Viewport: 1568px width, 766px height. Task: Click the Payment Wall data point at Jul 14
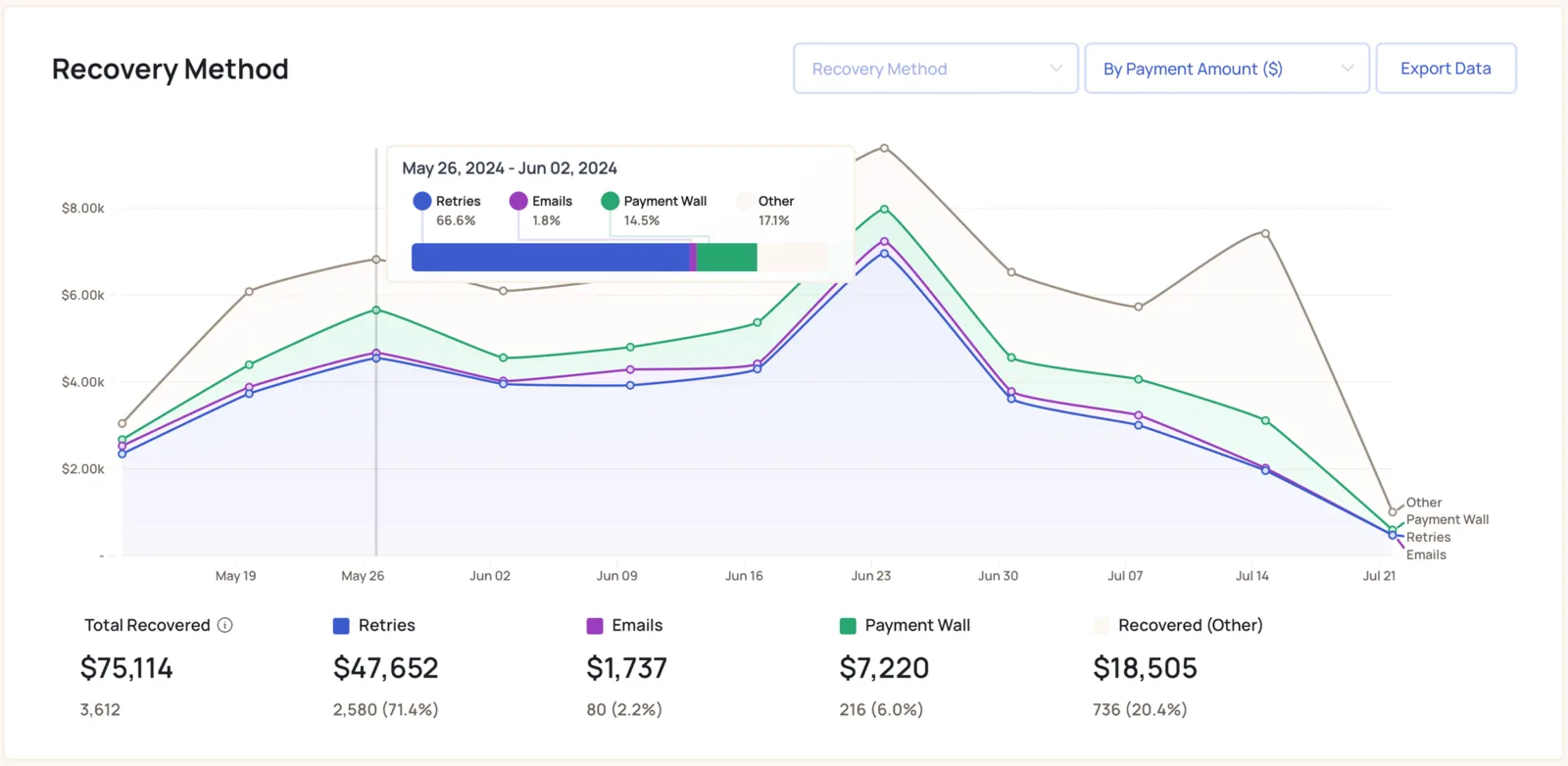click(x=1265, y=420)
